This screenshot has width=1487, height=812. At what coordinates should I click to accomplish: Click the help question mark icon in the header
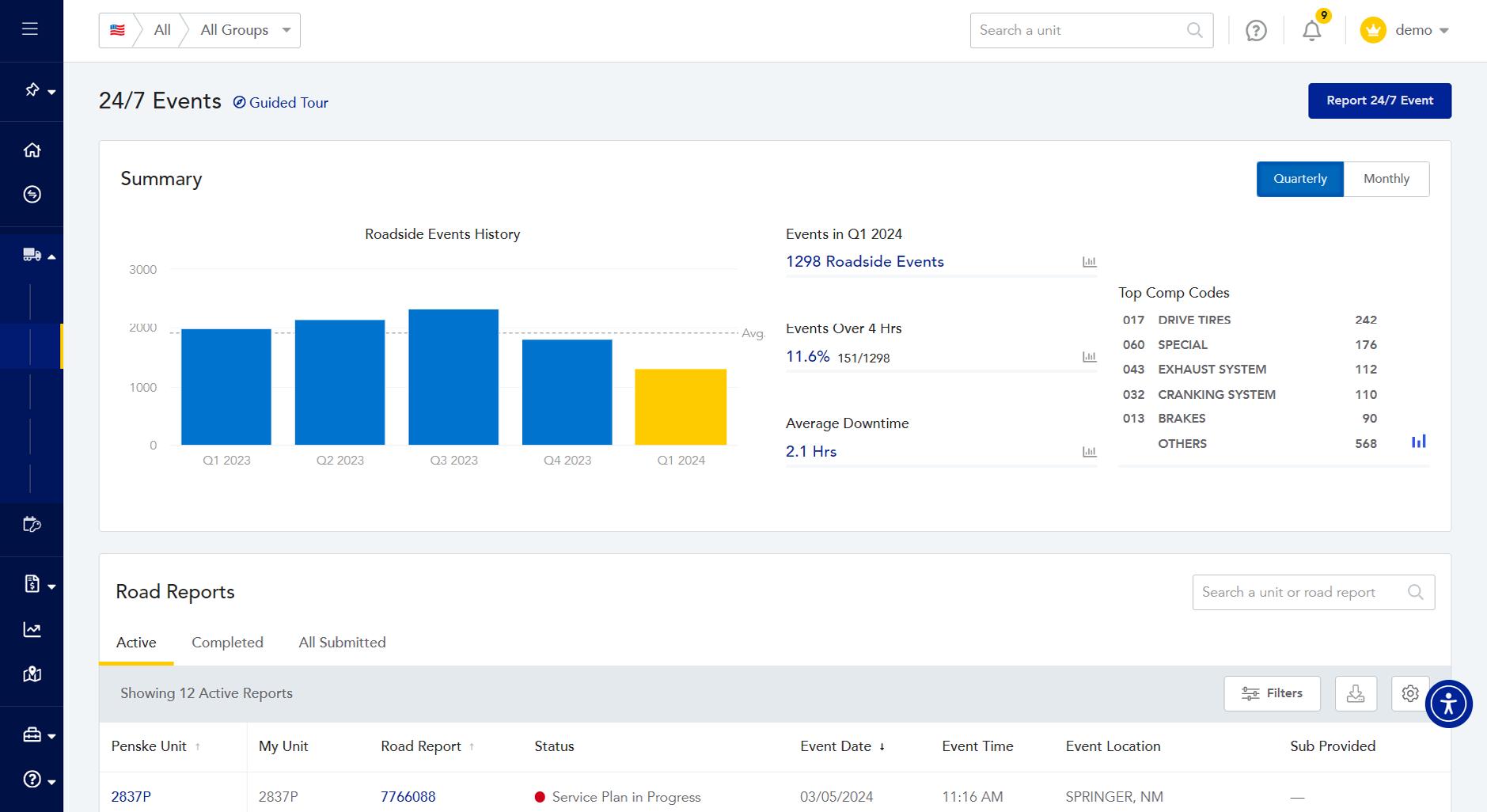point(1256,31)
